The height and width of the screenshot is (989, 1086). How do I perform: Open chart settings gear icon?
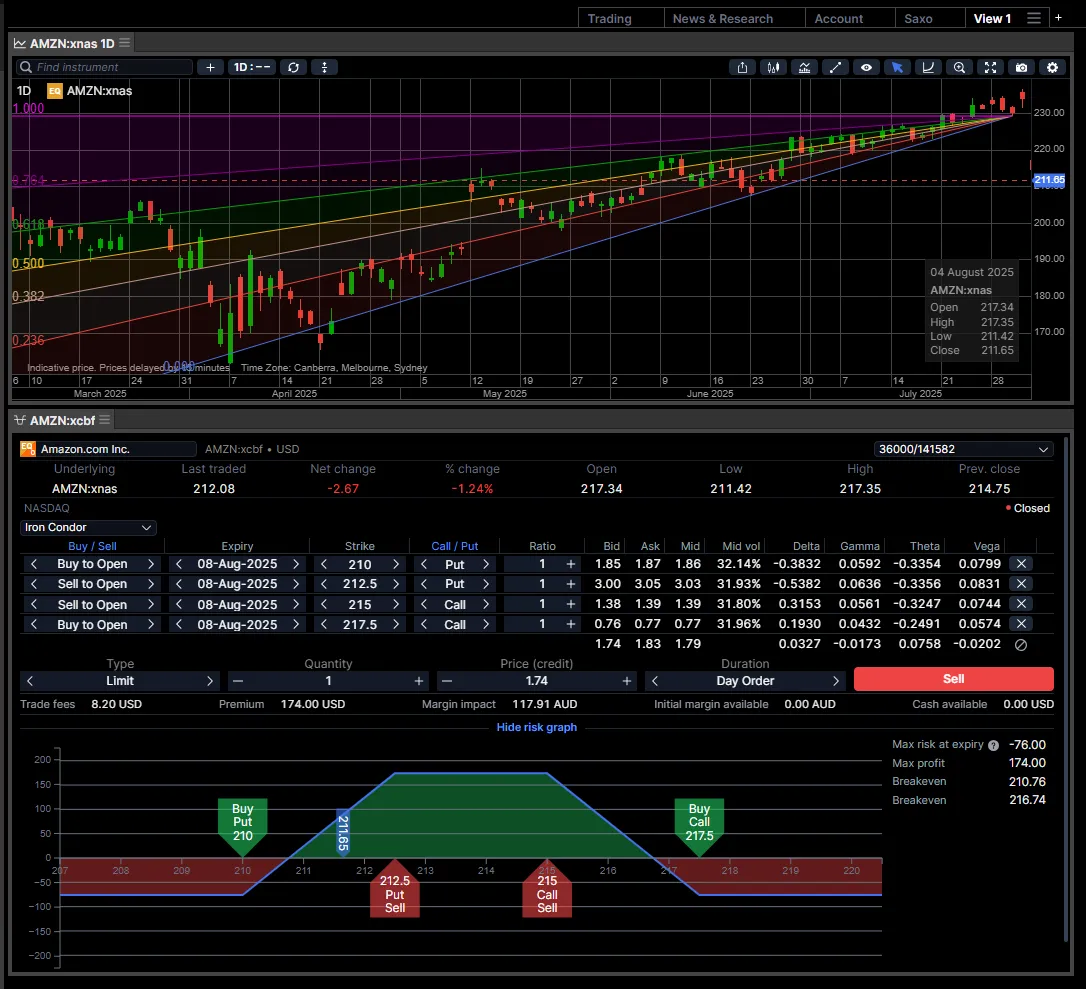1052,67
